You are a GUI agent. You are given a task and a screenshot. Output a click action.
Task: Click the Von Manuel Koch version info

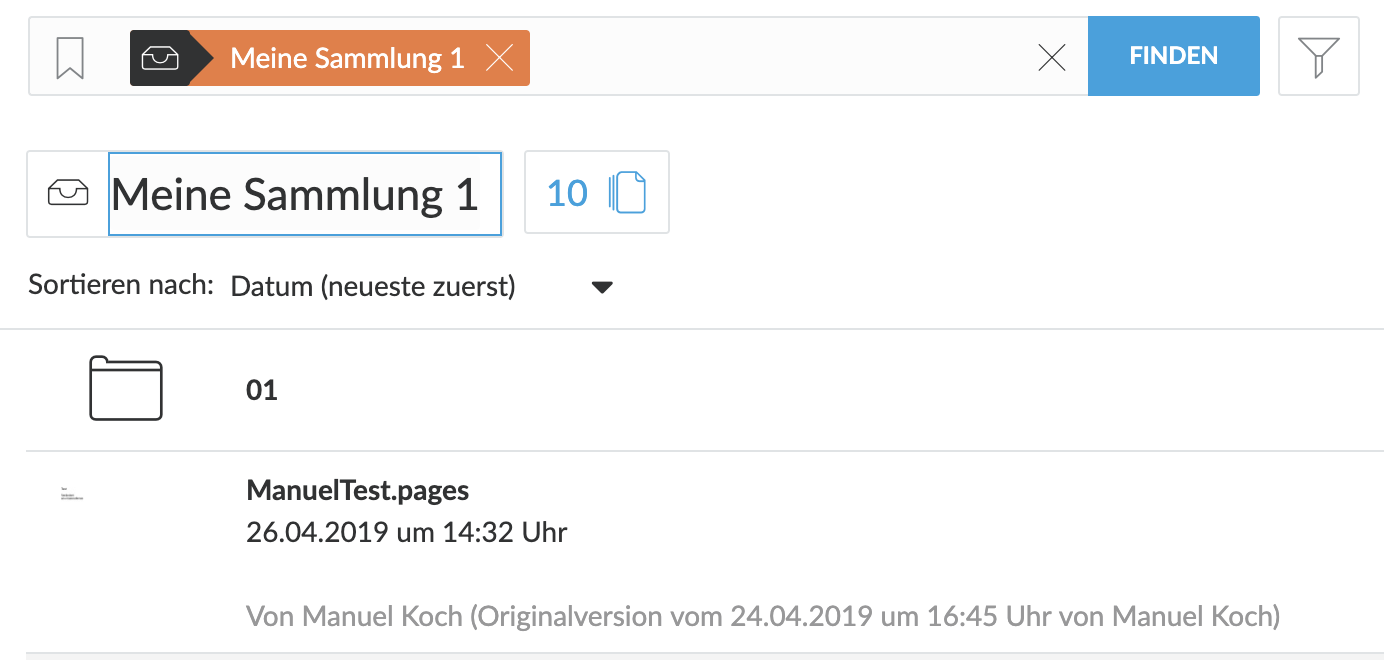[x=763, y=616]
